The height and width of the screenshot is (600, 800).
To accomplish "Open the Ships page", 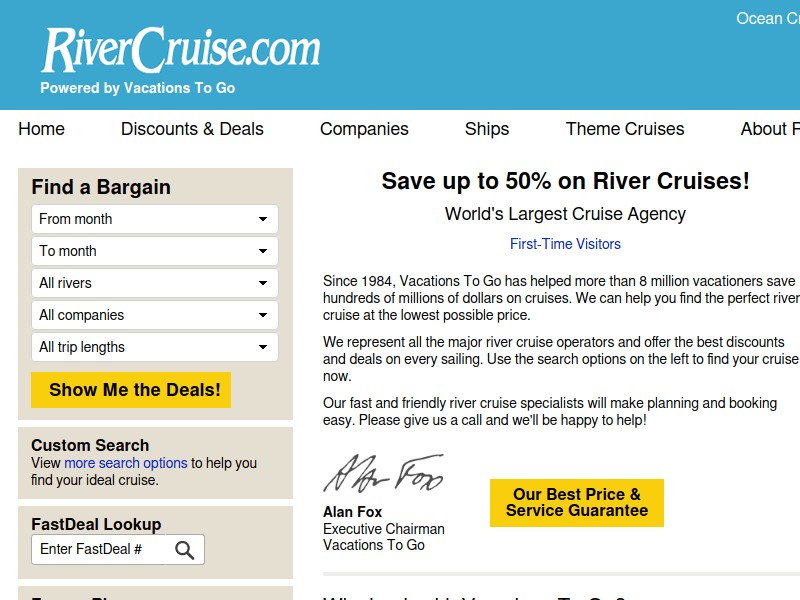I will point(487,129).
